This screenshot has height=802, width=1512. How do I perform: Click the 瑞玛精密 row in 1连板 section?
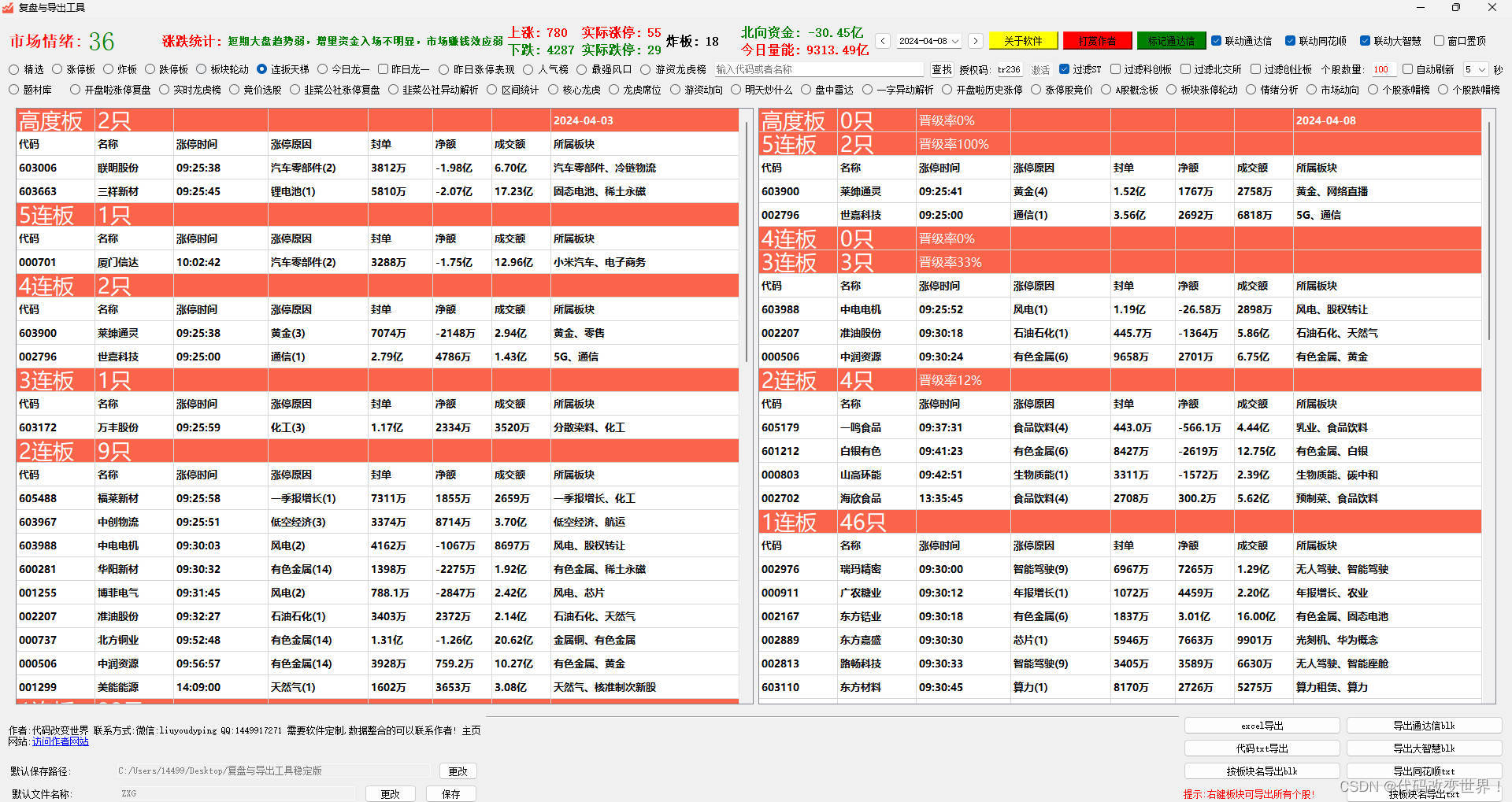tap(1120, 569)
